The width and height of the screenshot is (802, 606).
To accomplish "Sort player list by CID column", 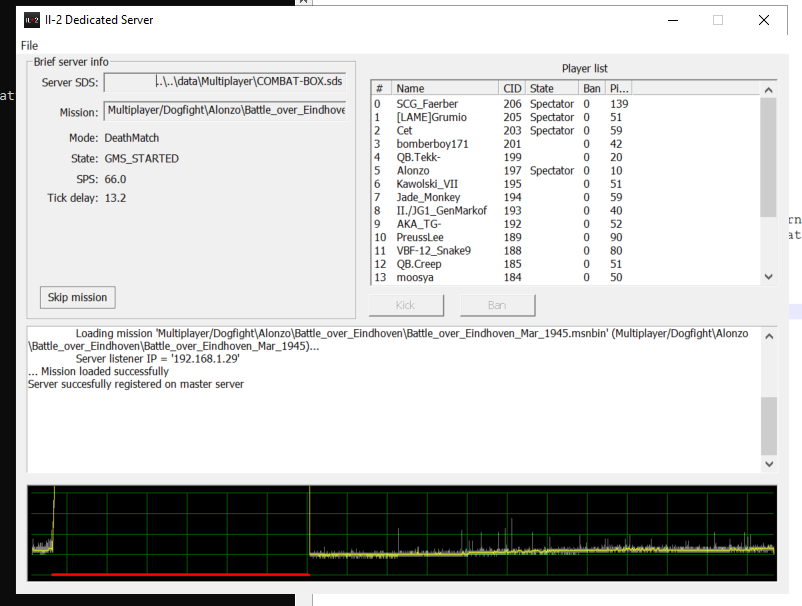I will (512, 89).
